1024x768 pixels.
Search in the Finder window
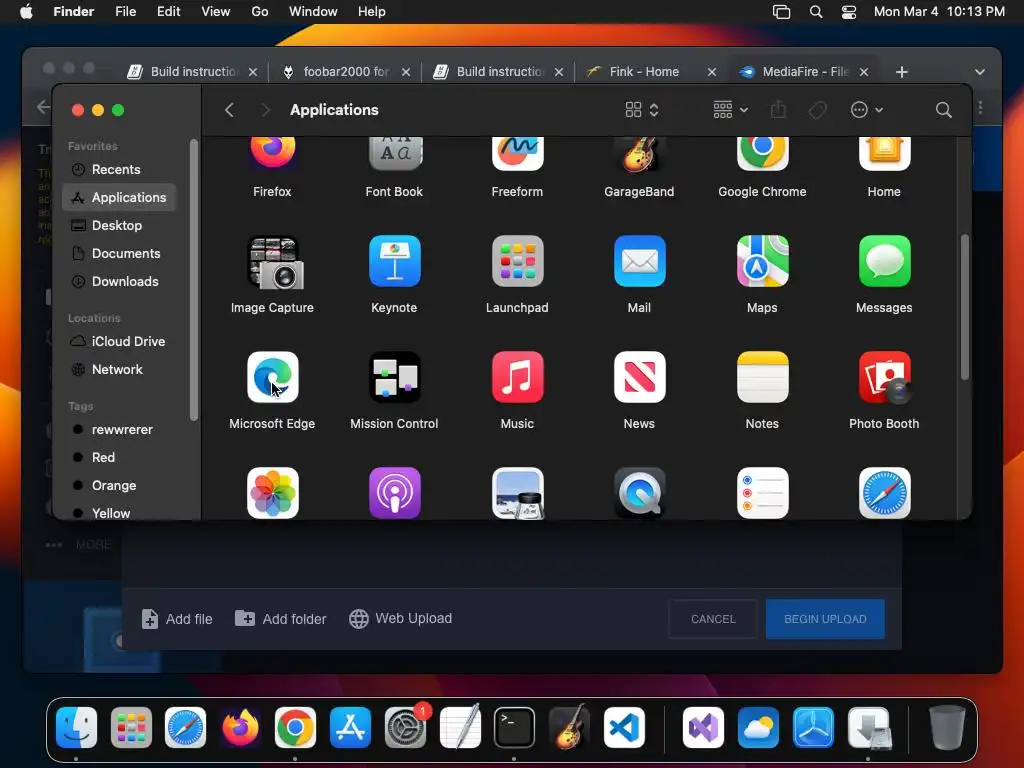[943, 110]
